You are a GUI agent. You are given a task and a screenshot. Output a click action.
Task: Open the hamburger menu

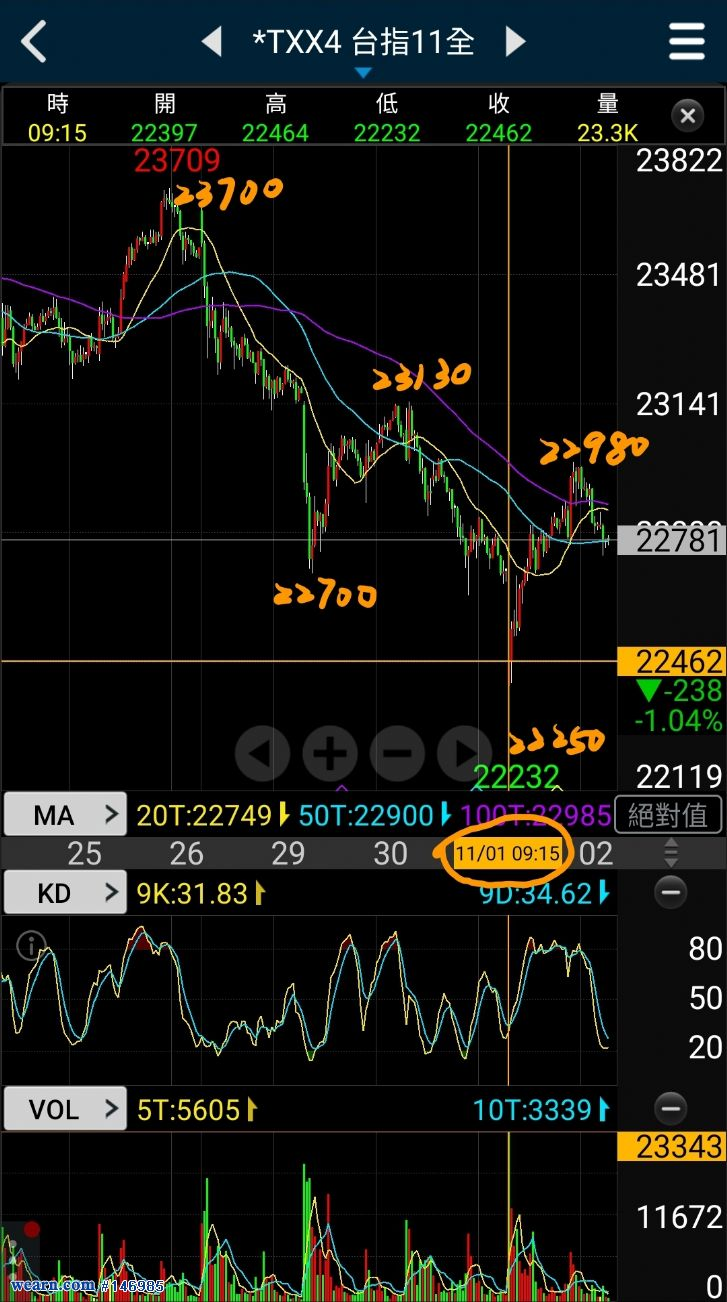point(688,42)
